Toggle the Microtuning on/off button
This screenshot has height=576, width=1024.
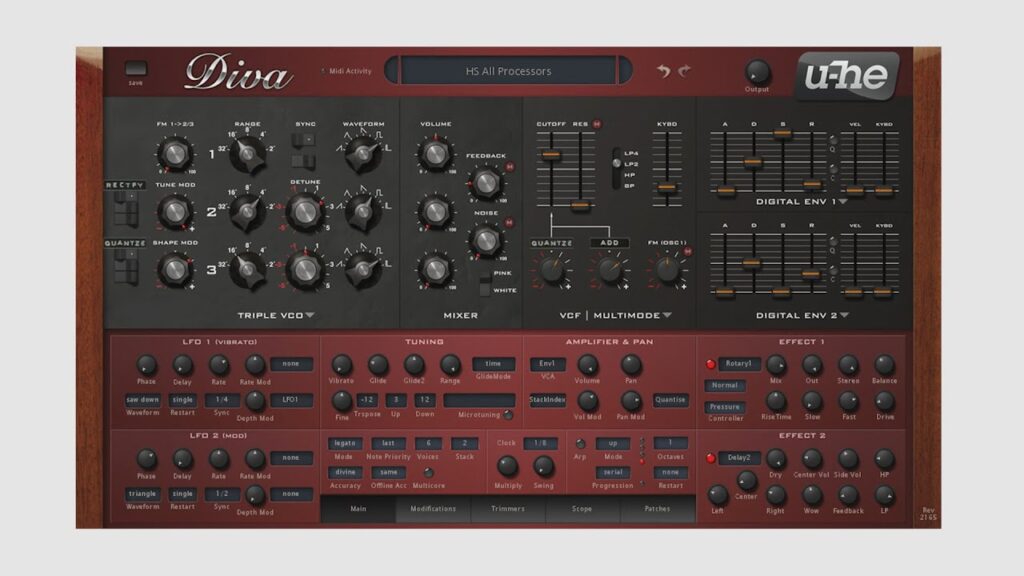click(x=508, y=415)
